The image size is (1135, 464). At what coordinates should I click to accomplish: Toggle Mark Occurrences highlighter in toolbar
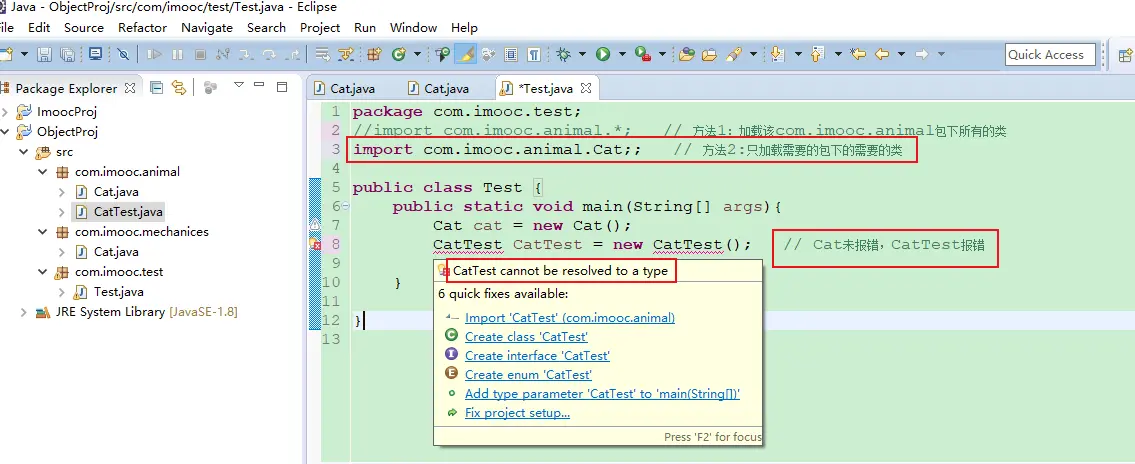pos(465,54)
